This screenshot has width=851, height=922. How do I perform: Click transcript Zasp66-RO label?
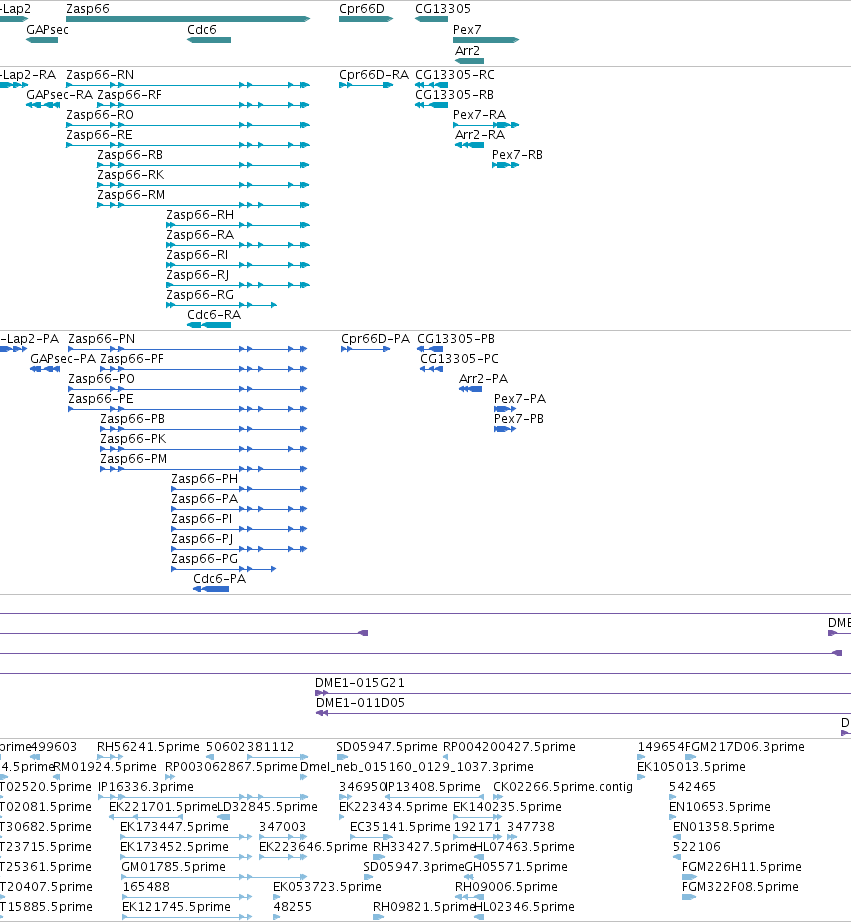pyautogui.click(x=100, y=115)
